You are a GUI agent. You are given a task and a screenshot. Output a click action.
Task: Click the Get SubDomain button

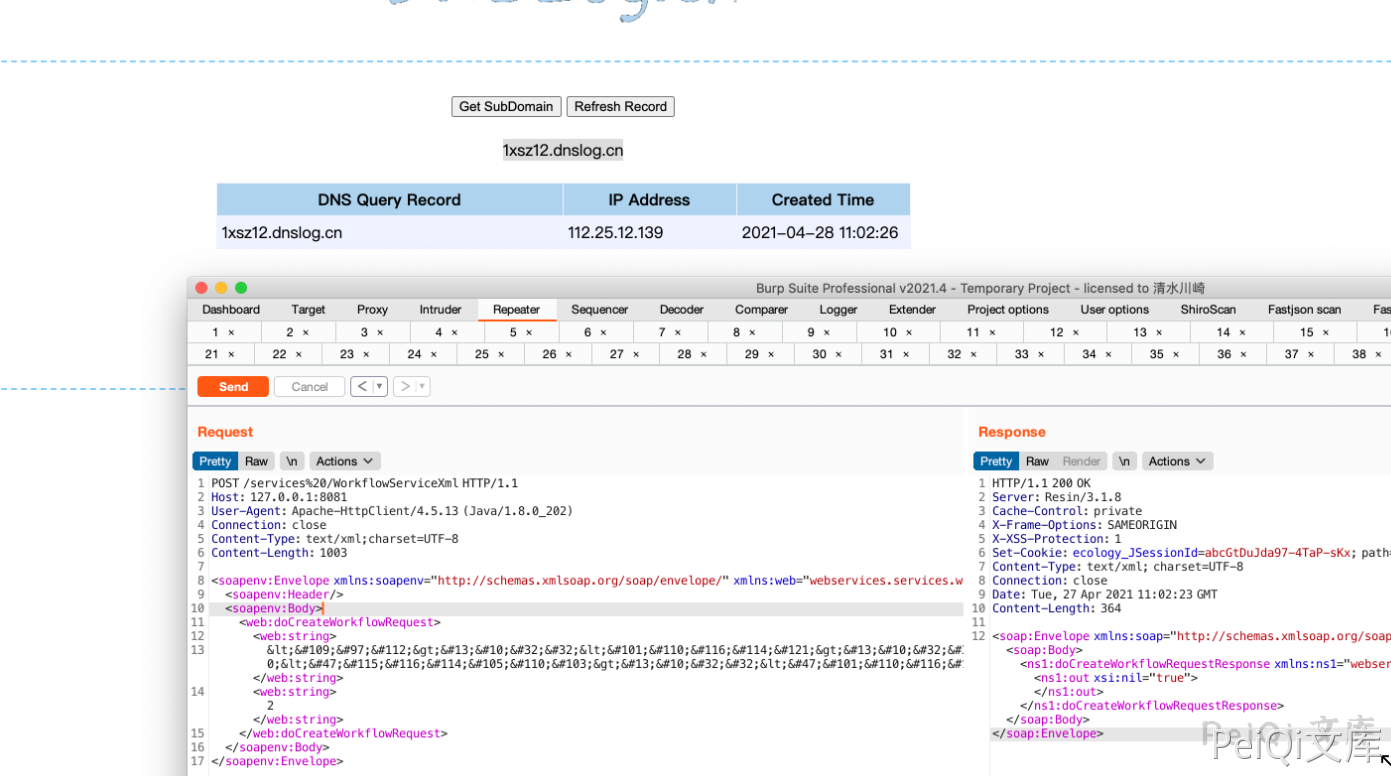[506, 107]
